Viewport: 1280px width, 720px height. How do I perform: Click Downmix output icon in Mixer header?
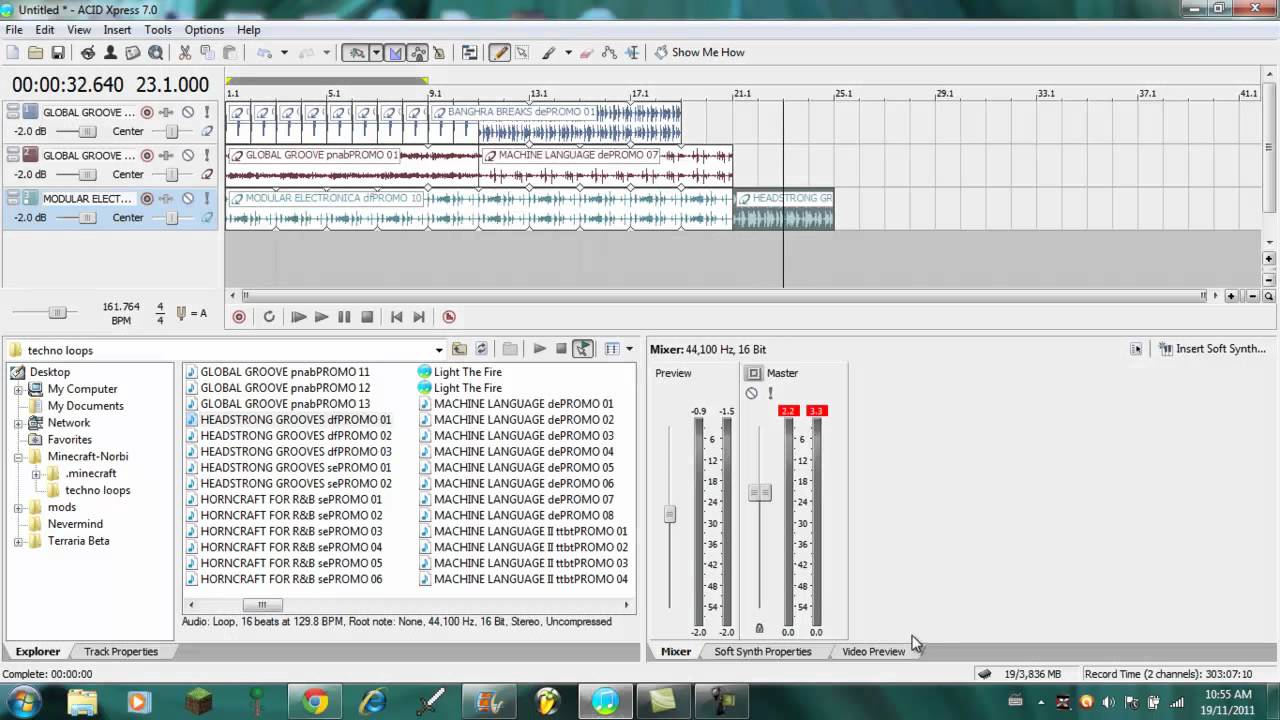click(x=1136, y=349)
